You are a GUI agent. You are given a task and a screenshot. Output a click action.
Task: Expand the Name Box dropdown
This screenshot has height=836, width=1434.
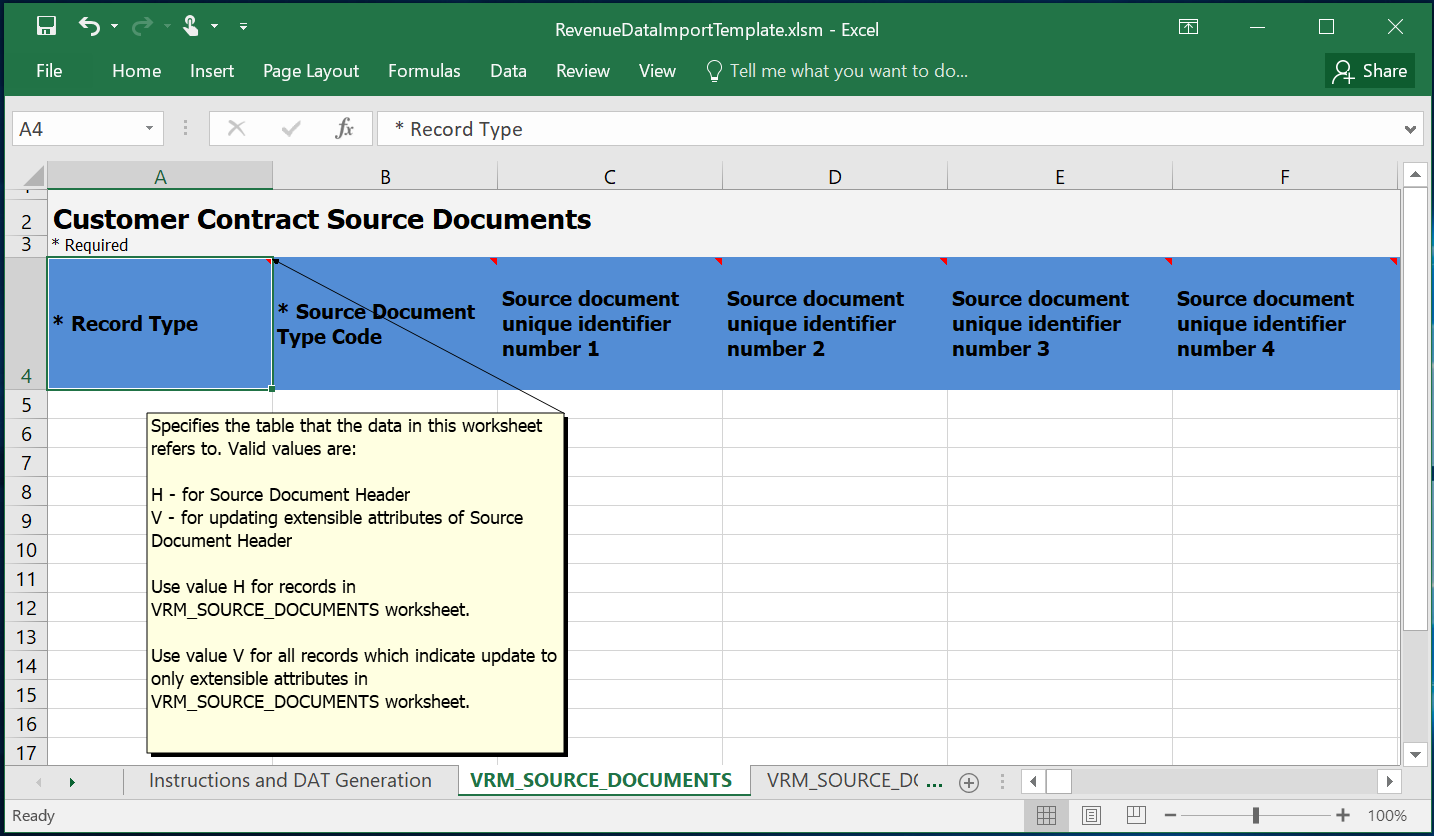[x=149, y=129]
